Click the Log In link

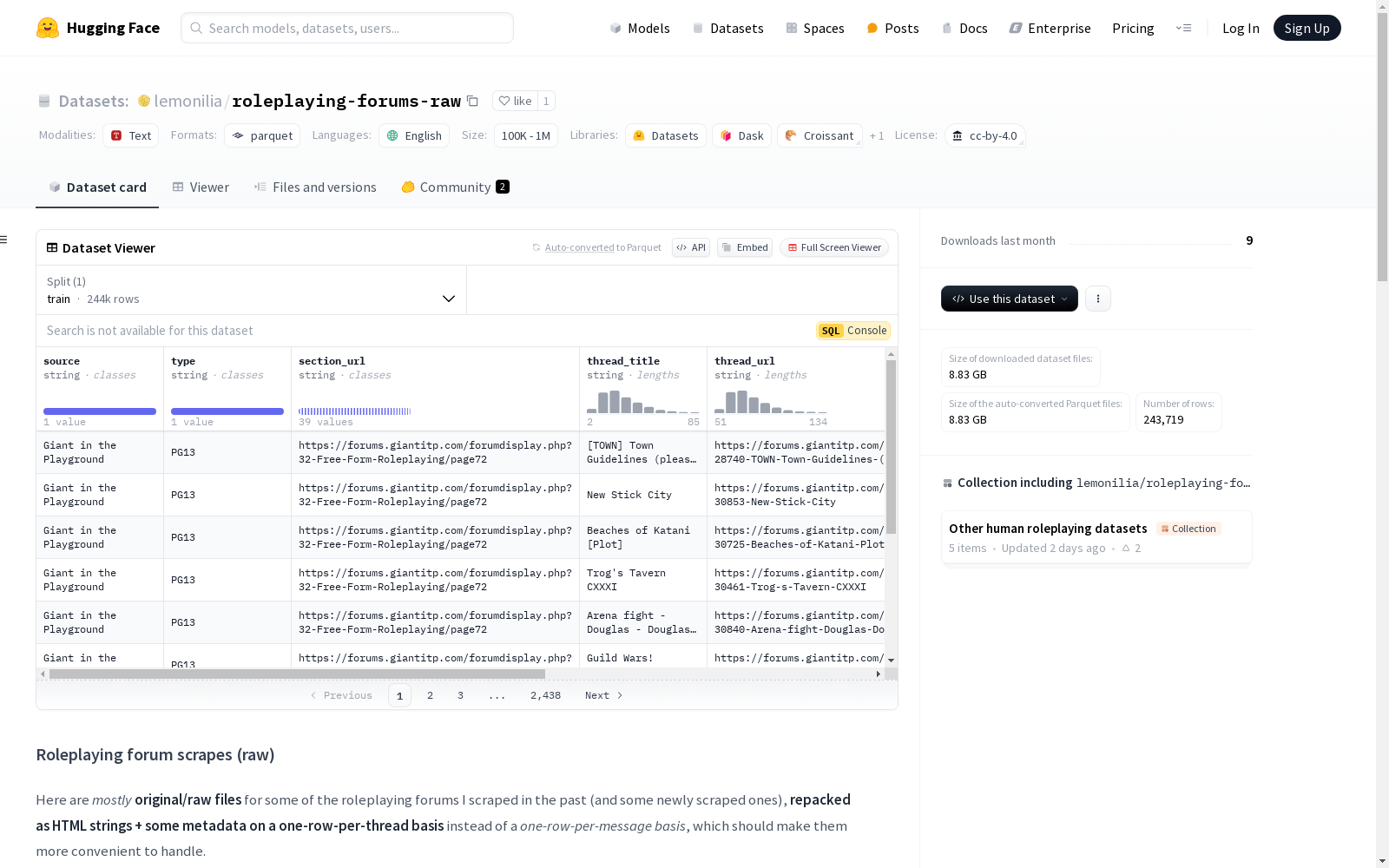click(x=1241, y=28)
